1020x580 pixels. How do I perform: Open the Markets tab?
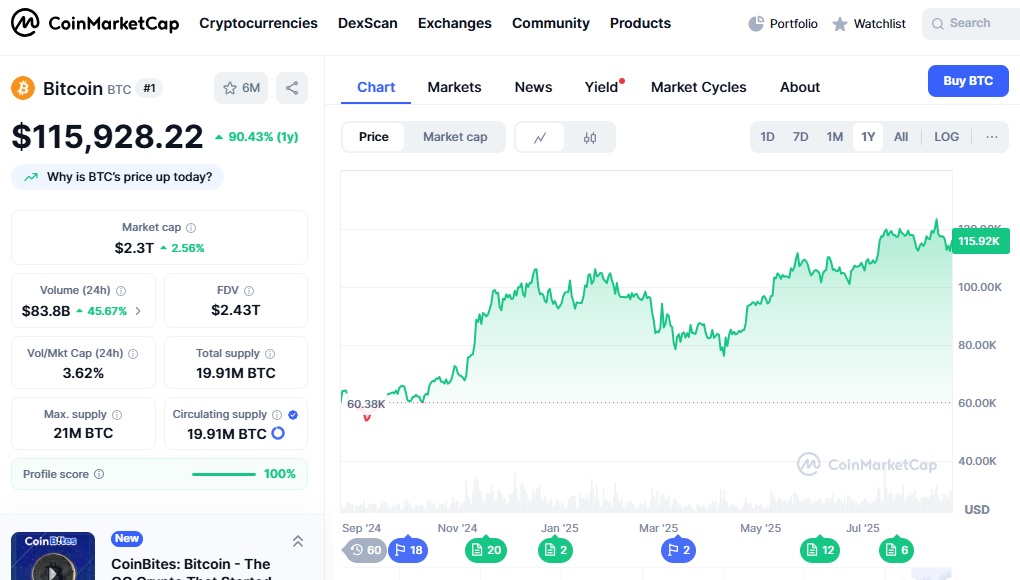pyautogui.click(x=454, y=87)
